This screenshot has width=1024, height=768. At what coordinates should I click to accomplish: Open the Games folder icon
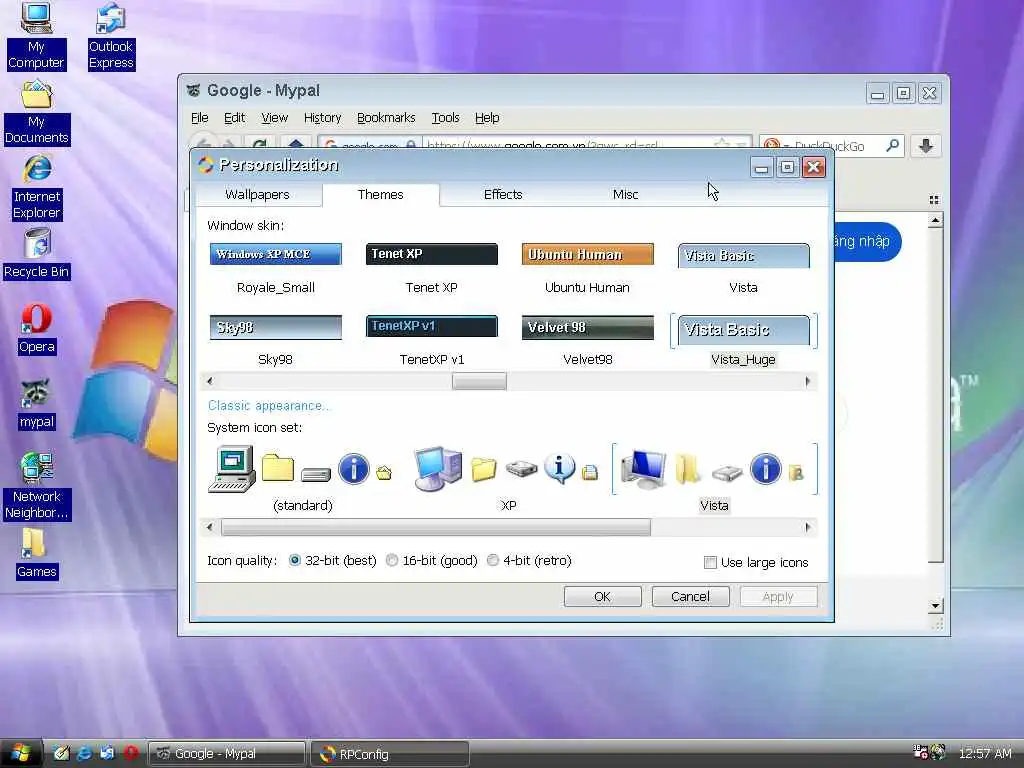(36, 554)
